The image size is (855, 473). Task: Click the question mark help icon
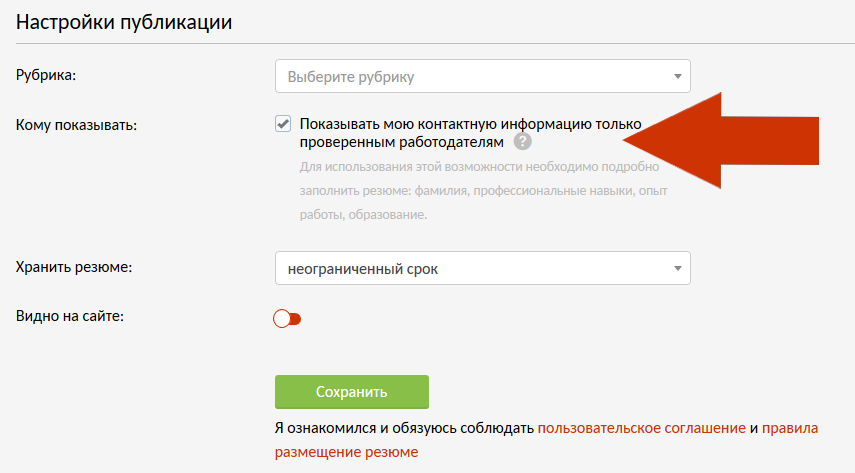(523, 143)
